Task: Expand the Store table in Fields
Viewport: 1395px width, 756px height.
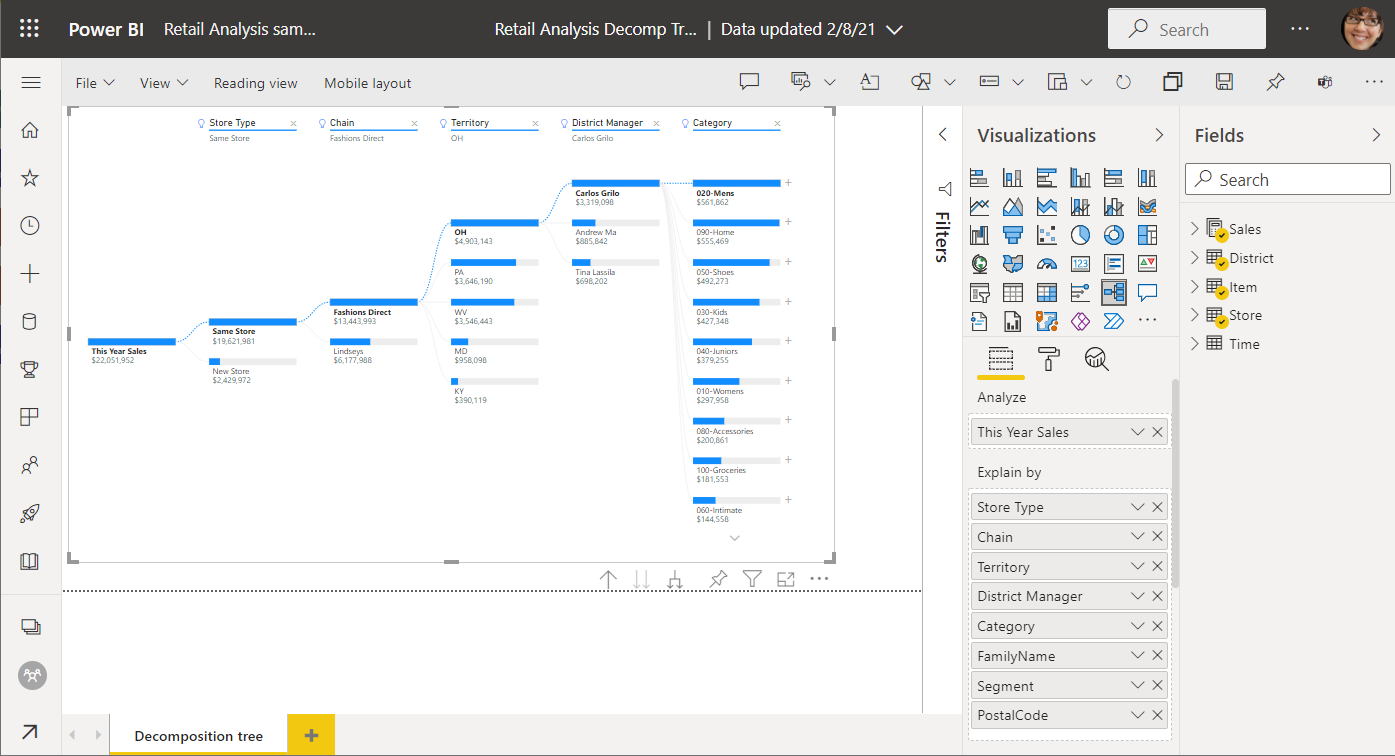Action: 1194,315
